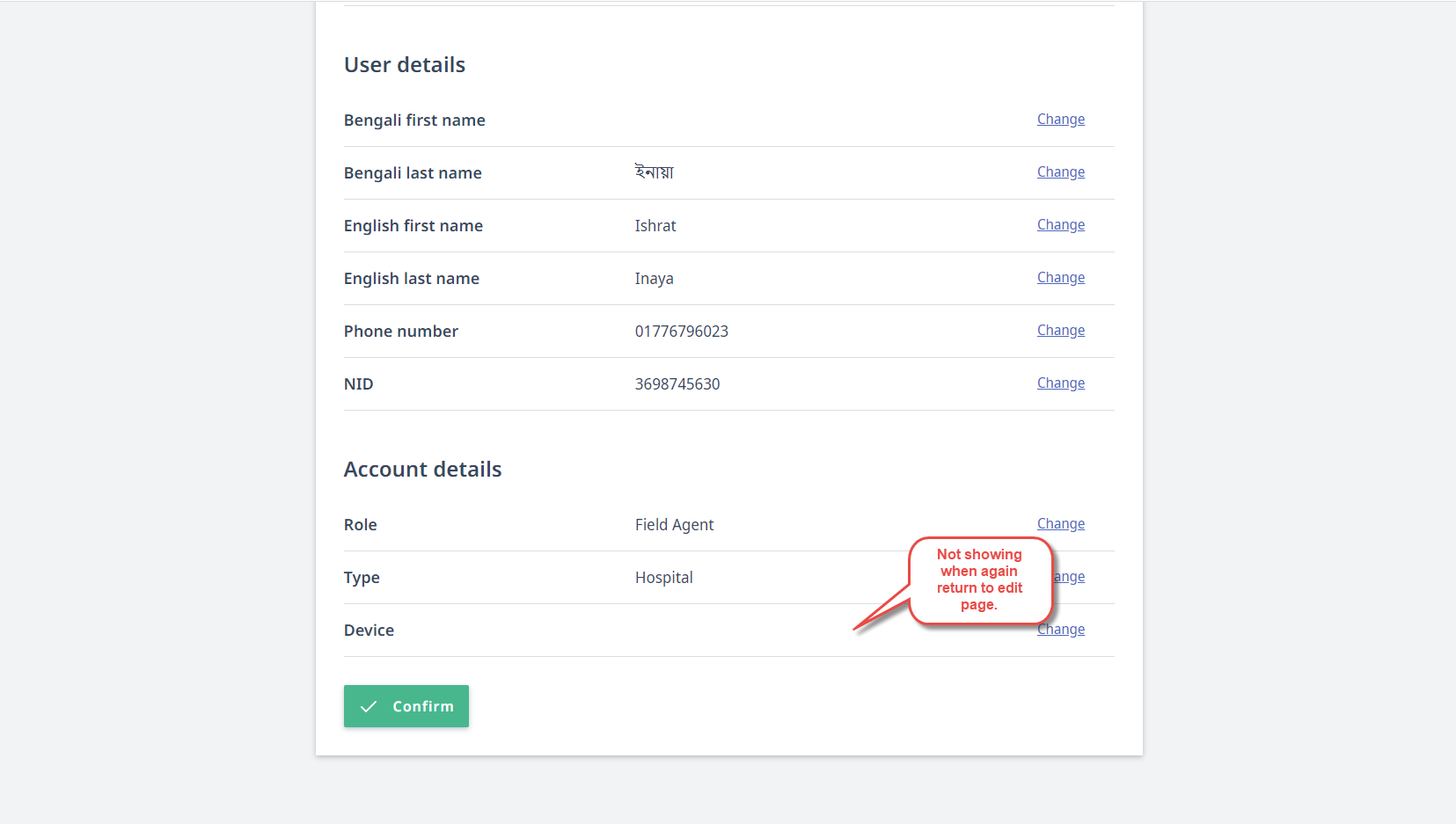Click the User details section heading

404,64
